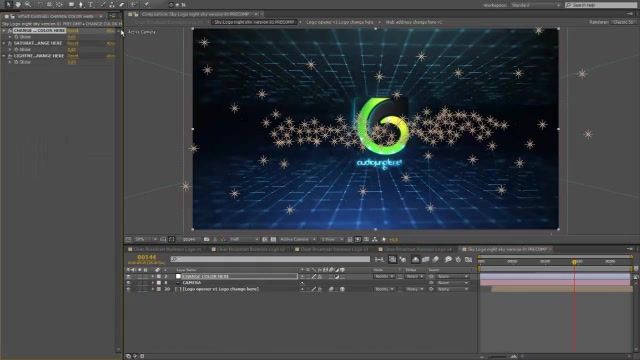Open the Half resolution dropdown
Viewport: 640px width, 360px height.
(x=244, y=239)
